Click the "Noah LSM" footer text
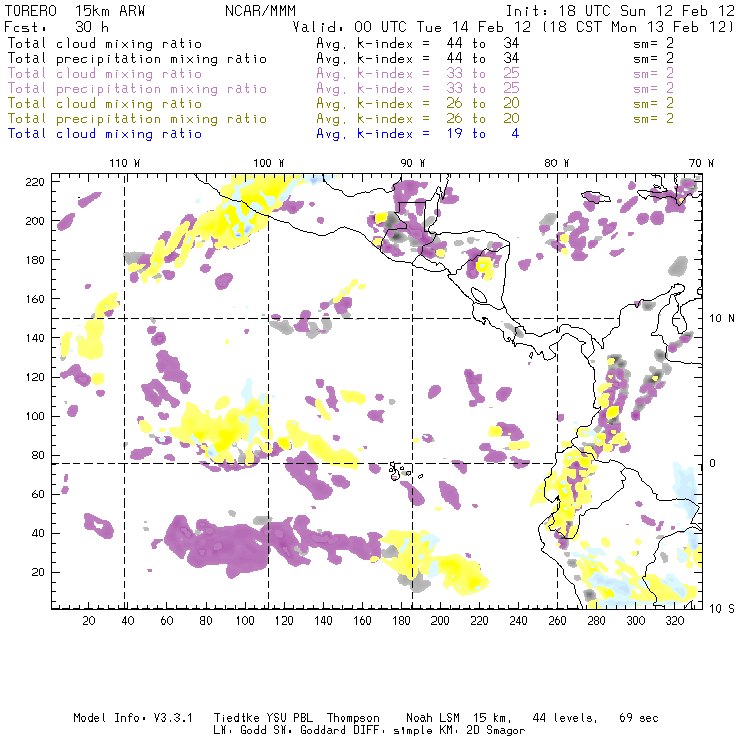 point(433,718)
